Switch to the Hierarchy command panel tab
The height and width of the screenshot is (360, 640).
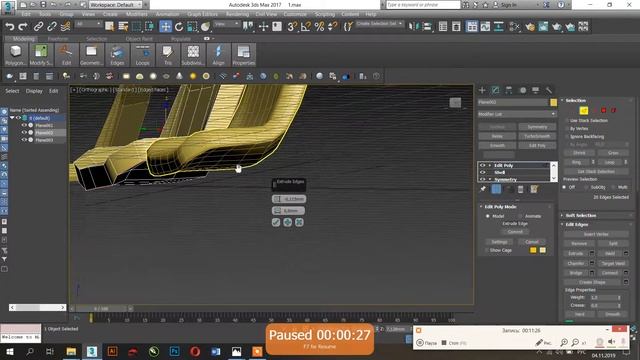pos(509,90)
